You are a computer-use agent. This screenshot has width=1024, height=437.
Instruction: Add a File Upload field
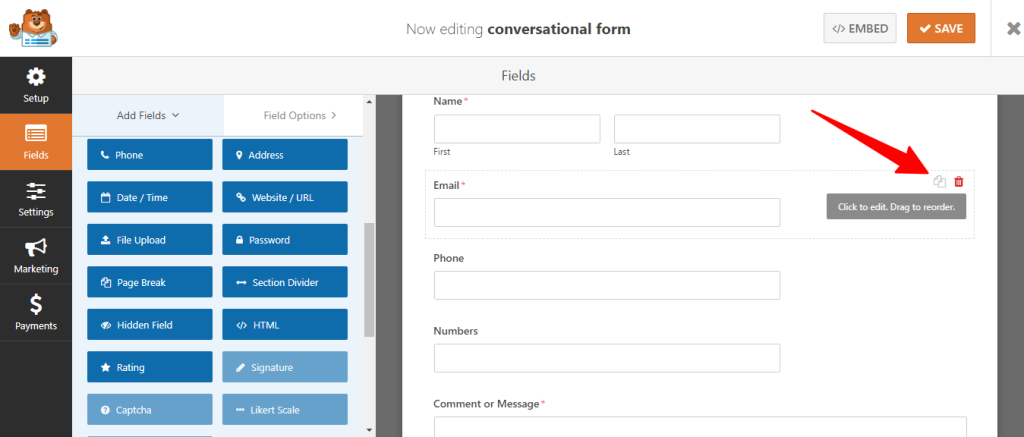[150, 240]
